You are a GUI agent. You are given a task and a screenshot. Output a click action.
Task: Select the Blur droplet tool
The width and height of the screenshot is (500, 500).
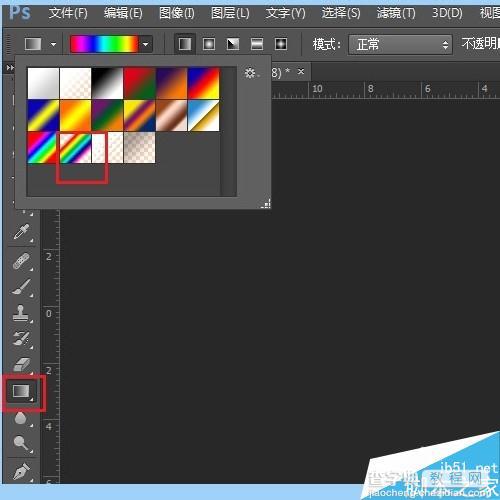point(22,418)
